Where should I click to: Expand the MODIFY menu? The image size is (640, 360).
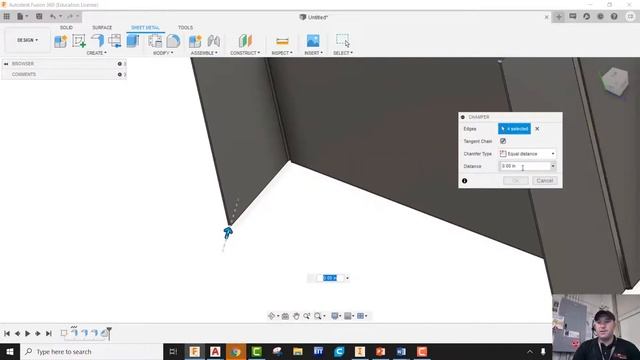coord(163,53)
